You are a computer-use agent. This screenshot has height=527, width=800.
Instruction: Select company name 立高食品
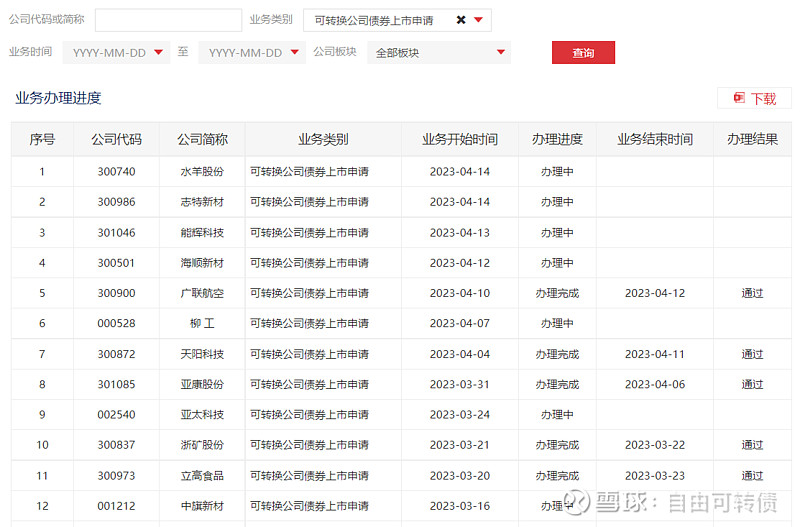pyautogui.click(x=202, y=476)
